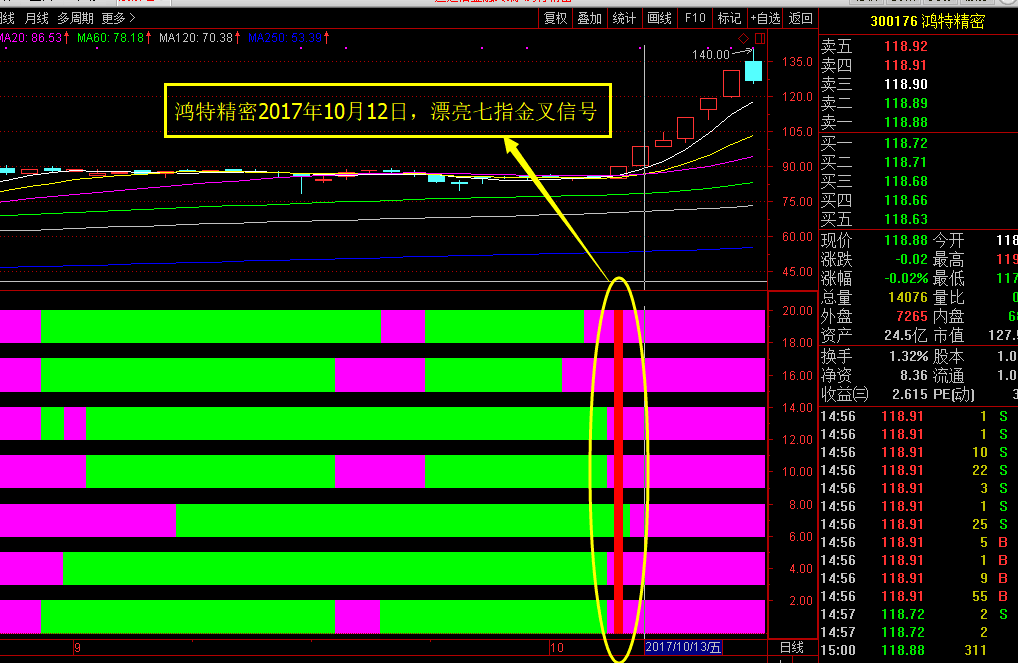
Task: Click the 返回 back button
Action: click(800, 18)
